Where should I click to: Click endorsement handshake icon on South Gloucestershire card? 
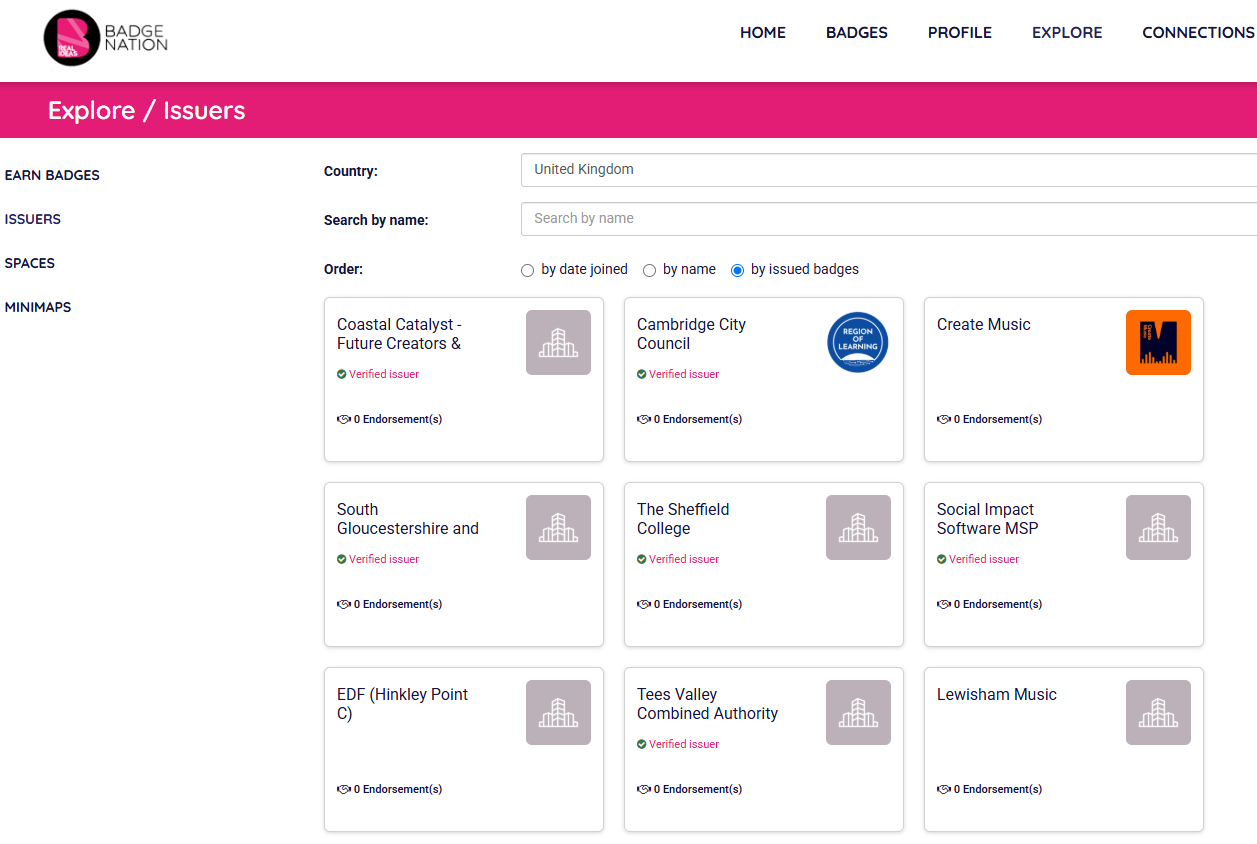(x=344, y=604)
